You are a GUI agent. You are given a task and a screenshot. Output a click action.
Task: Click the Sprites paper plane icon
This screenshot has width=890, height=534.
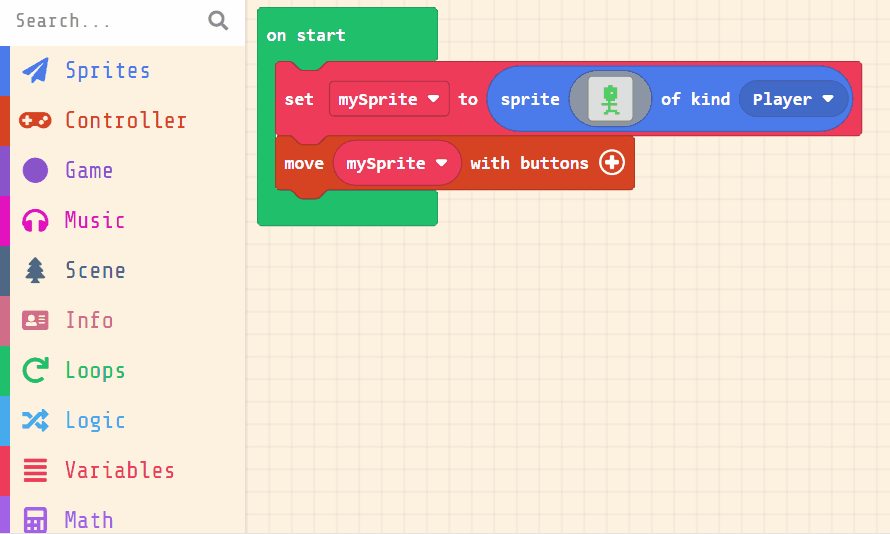(x=35, y=70)
